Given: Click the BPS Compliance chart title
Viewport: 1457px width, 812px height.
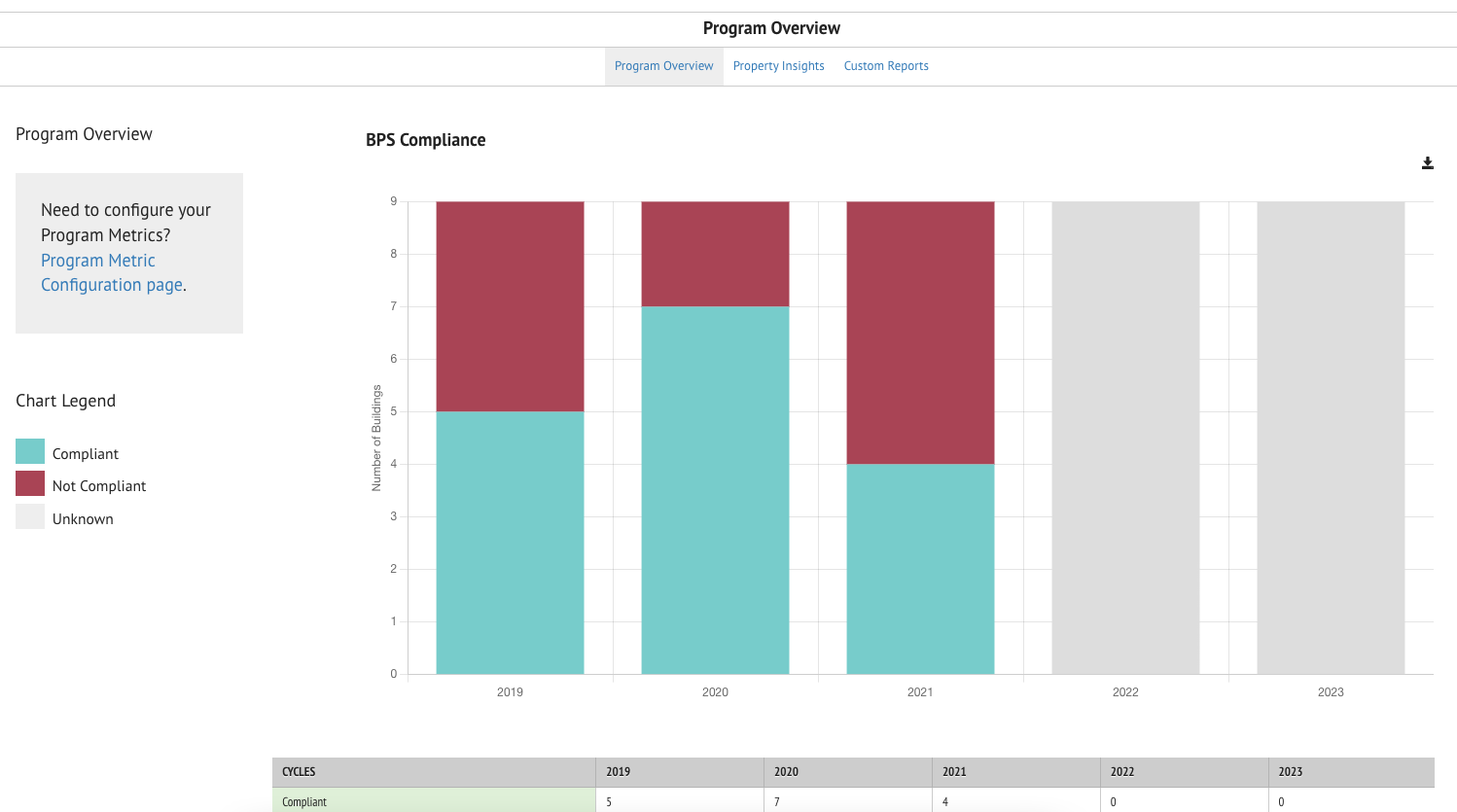Looking at the screenshot, I should [424, 140].
